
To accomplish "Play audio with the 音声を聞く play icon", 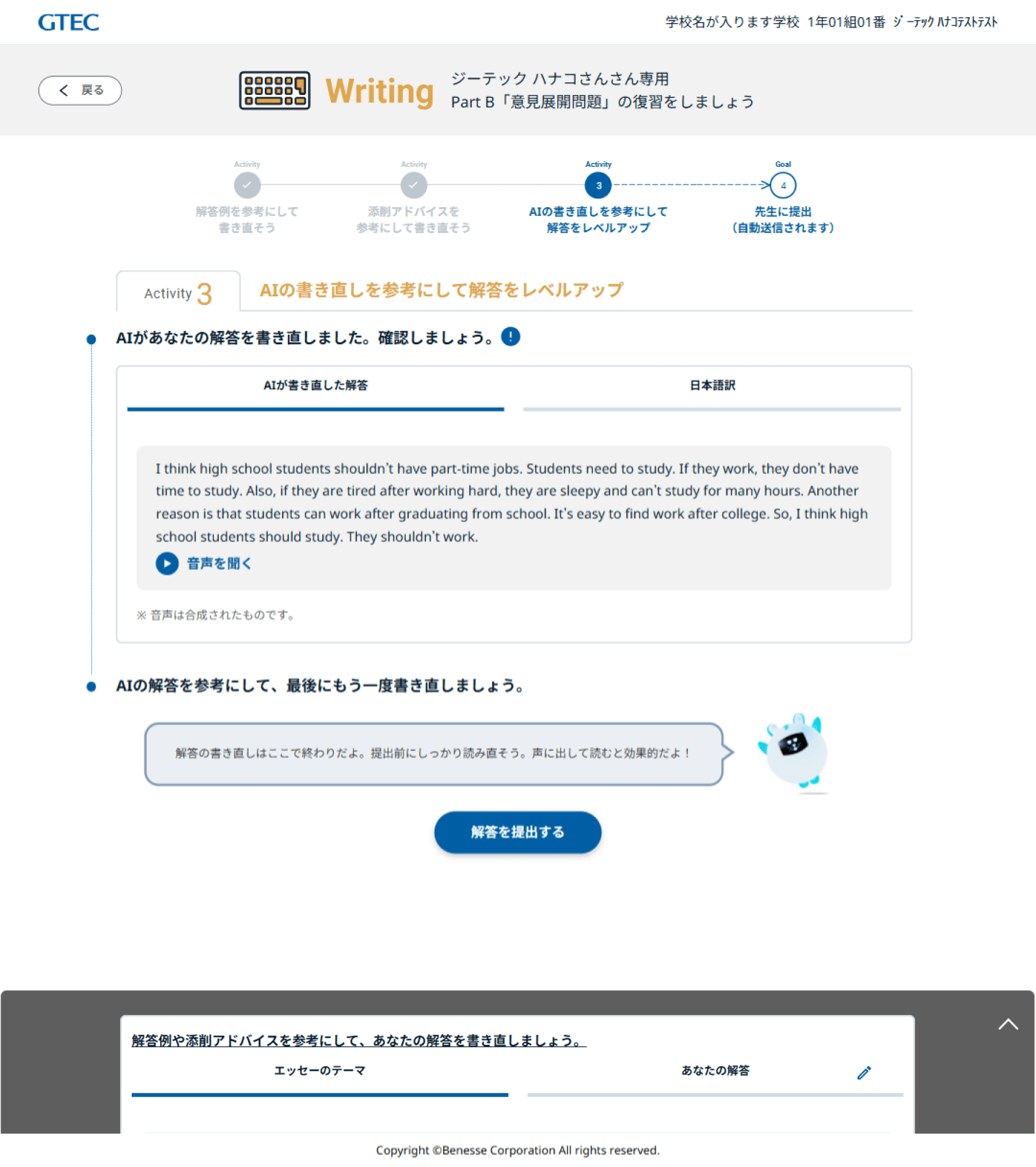I will click(167, 563).
